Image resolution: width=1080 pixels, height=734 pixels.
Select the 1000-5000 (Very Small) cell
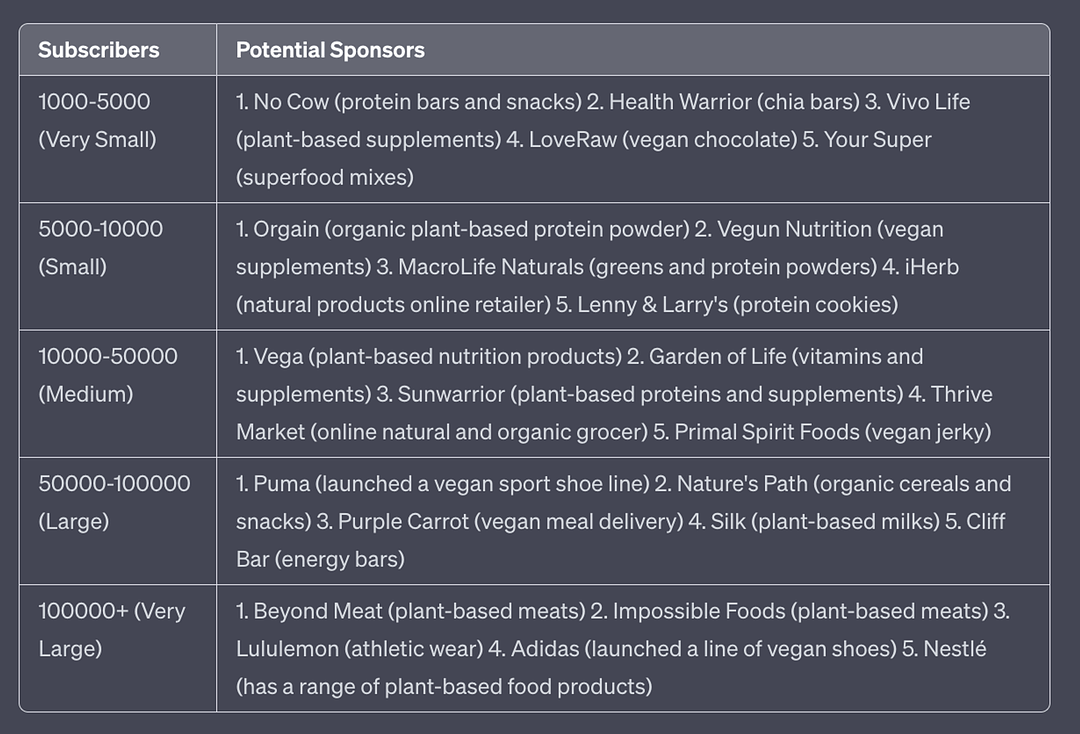coord(97,121)
